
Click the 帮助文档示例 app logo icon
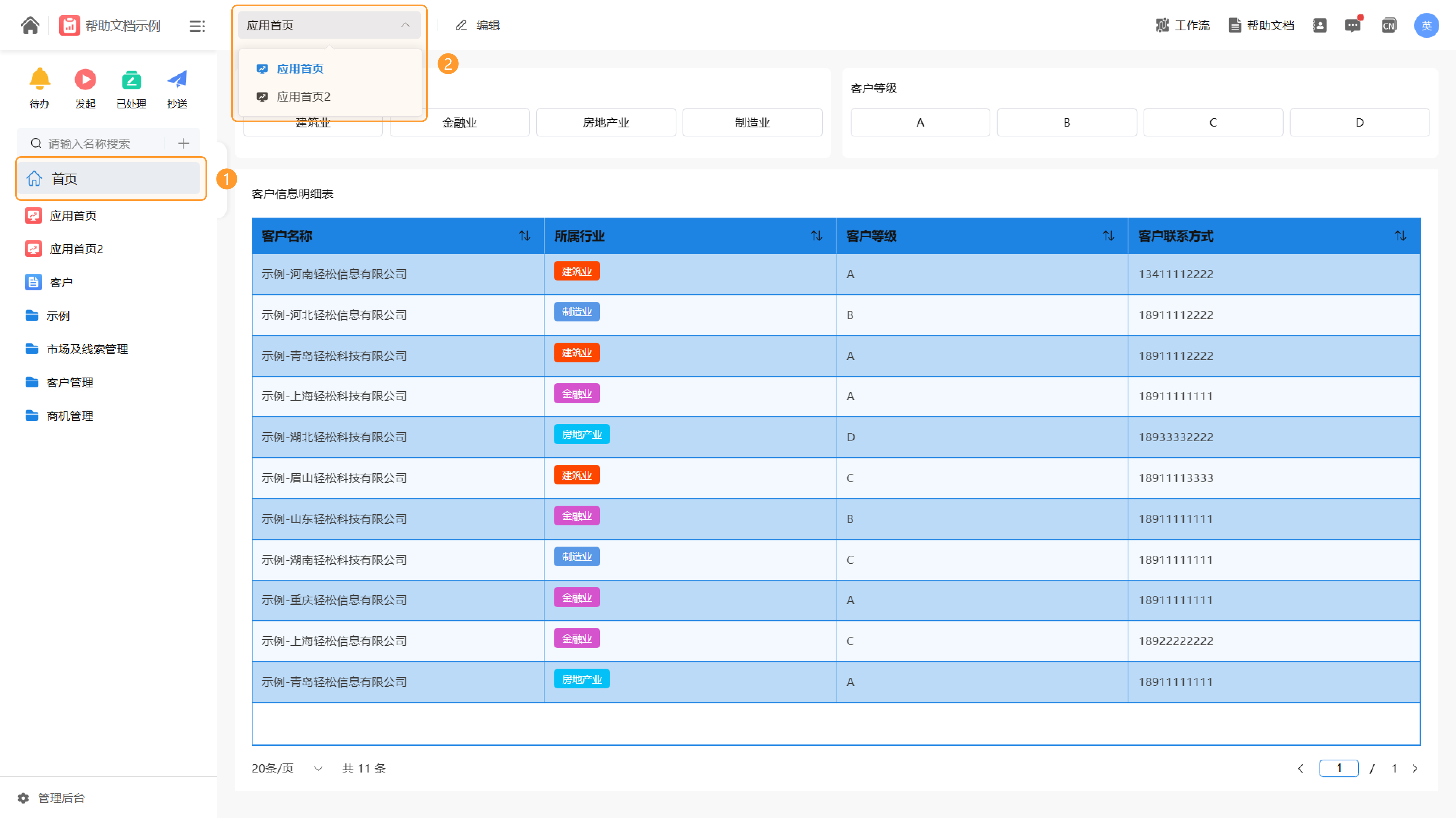click(x=69, y=25)
